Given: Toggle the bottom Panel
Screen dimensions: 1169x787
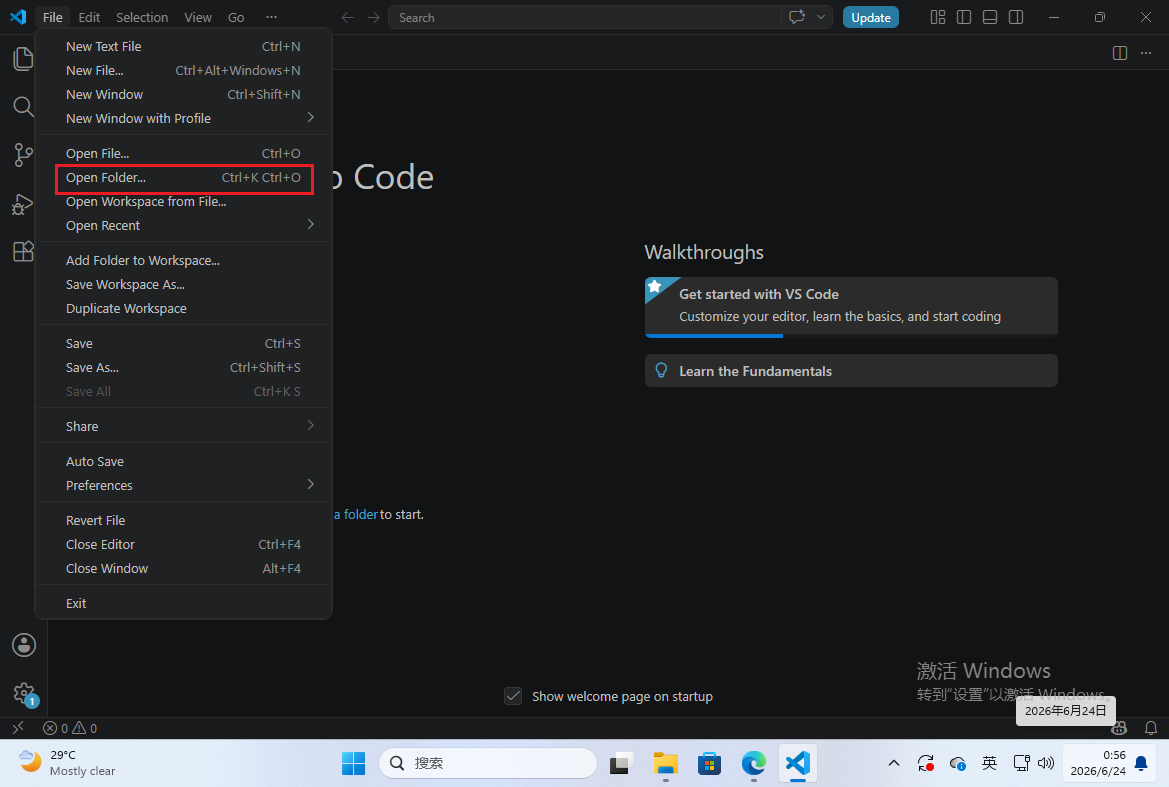Looking at the screenshot, I should point(990,17).
